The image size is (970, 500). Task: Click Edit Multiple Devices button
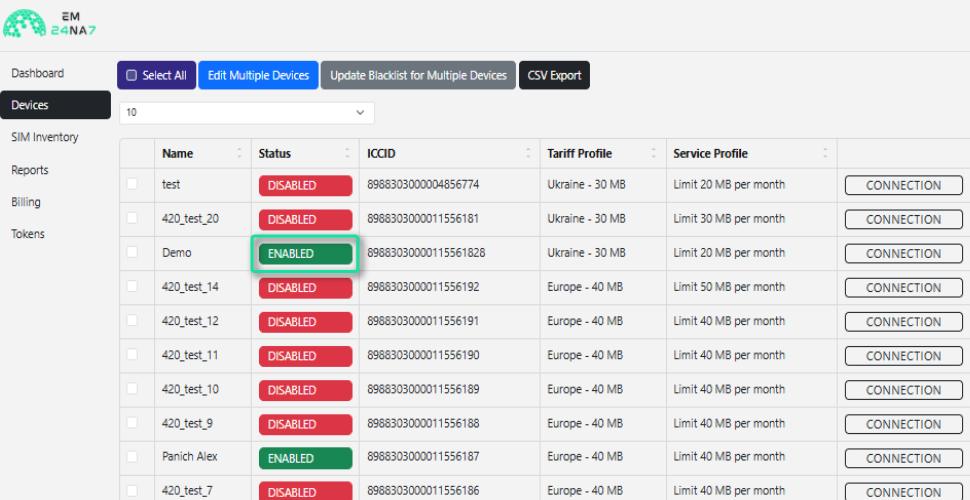258,75
